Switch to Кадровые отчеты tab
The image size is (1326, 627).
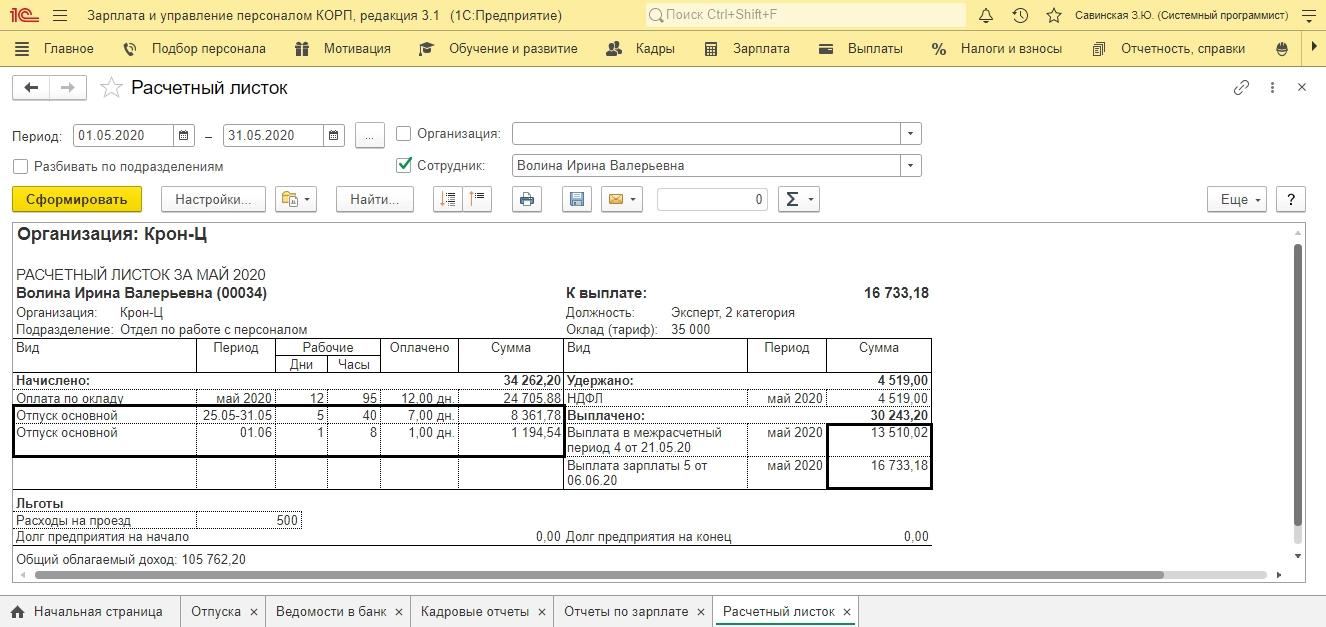tap(474, 611)
